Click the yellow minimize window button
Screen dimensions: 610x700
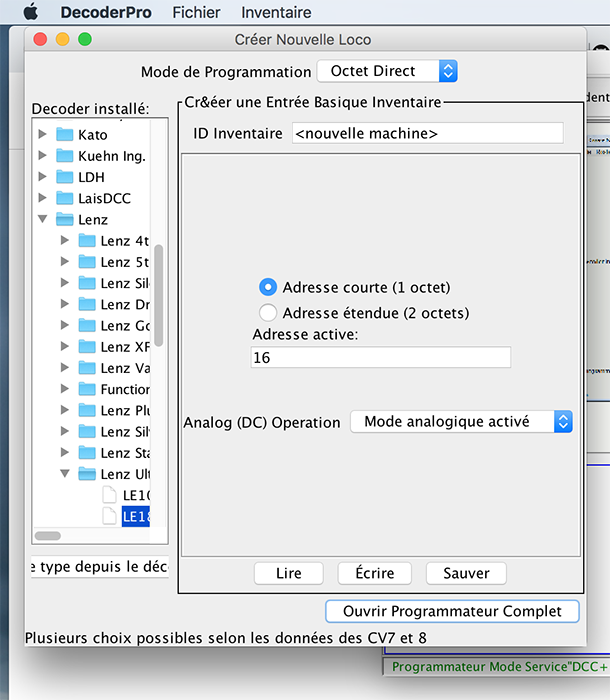tap(63, 39)
